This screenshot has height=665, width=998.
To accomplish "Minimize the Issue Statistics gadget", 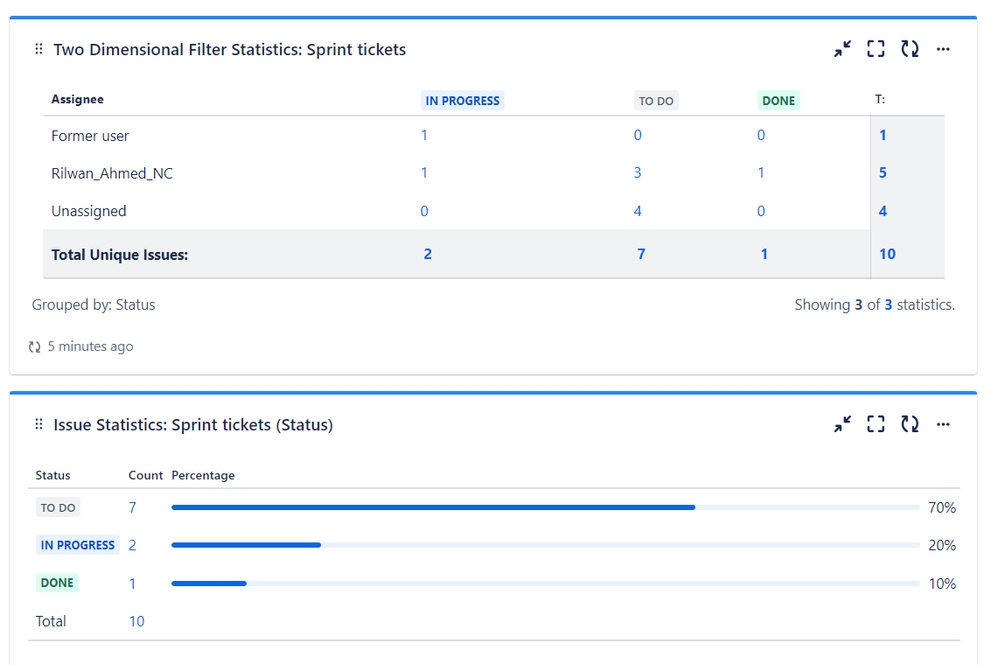I will [x=843, y=425].
